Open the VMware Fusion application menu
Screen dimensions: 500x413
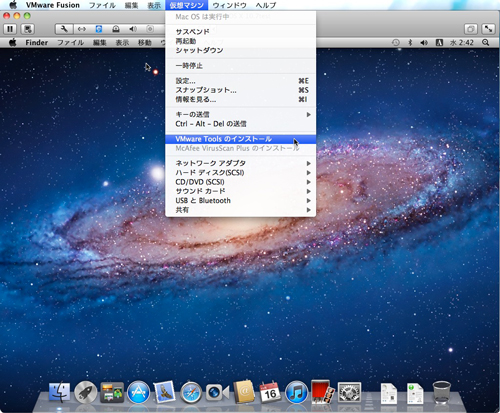tap(53, 5)
